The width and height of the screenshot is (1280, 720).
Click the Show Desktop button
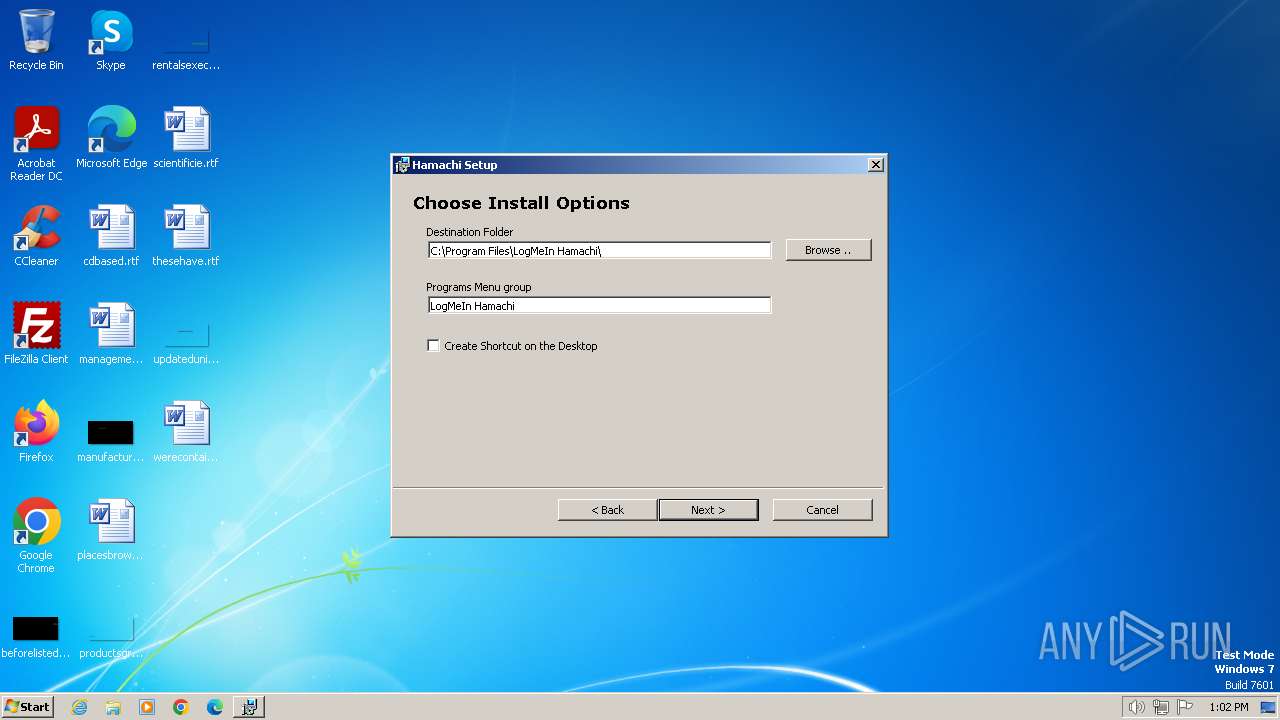pyautogui.click(x=1268, y=707)
